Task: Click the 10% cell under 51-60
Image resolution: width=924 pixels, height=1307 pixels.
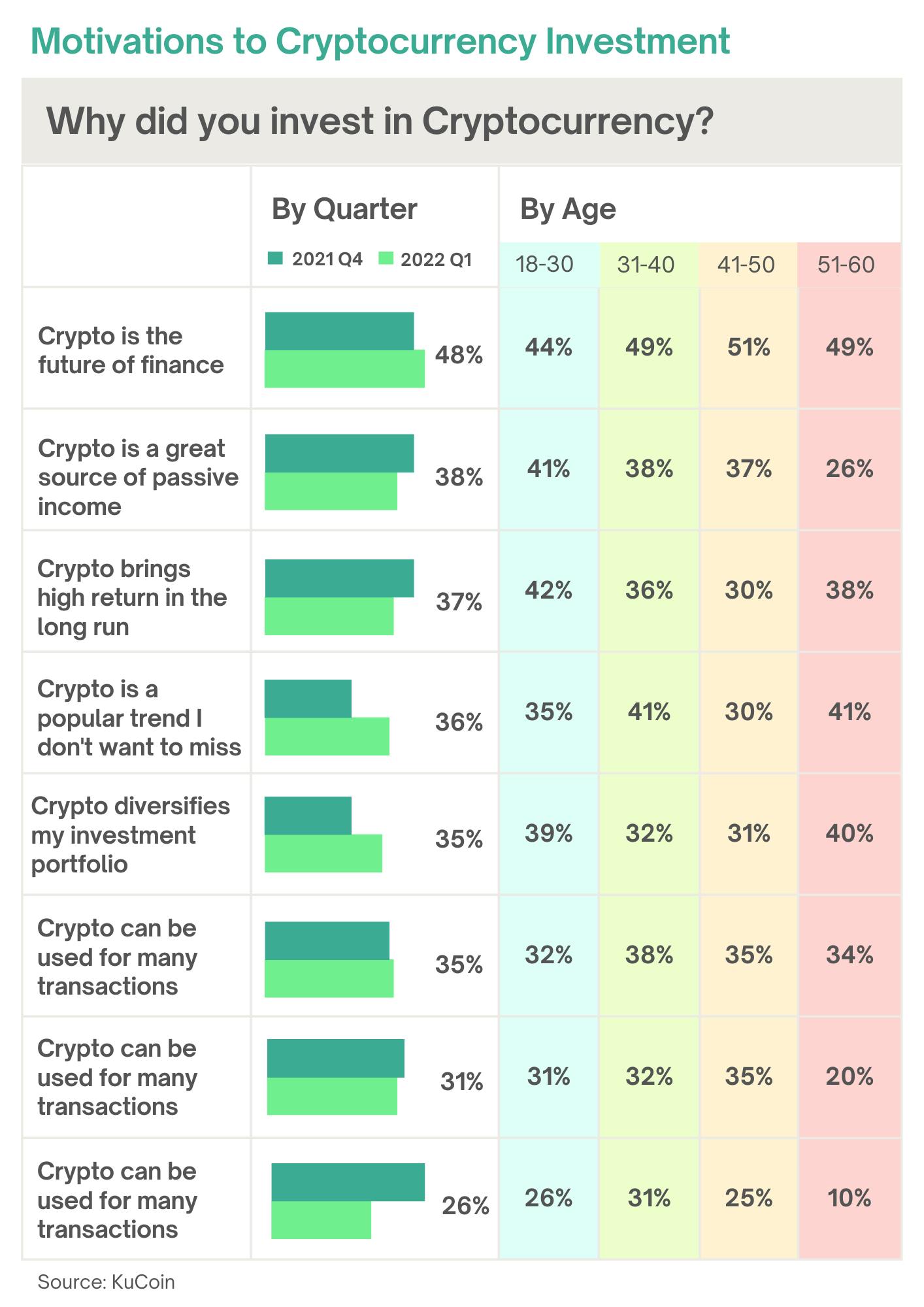Action: [x=850, y=1198]
